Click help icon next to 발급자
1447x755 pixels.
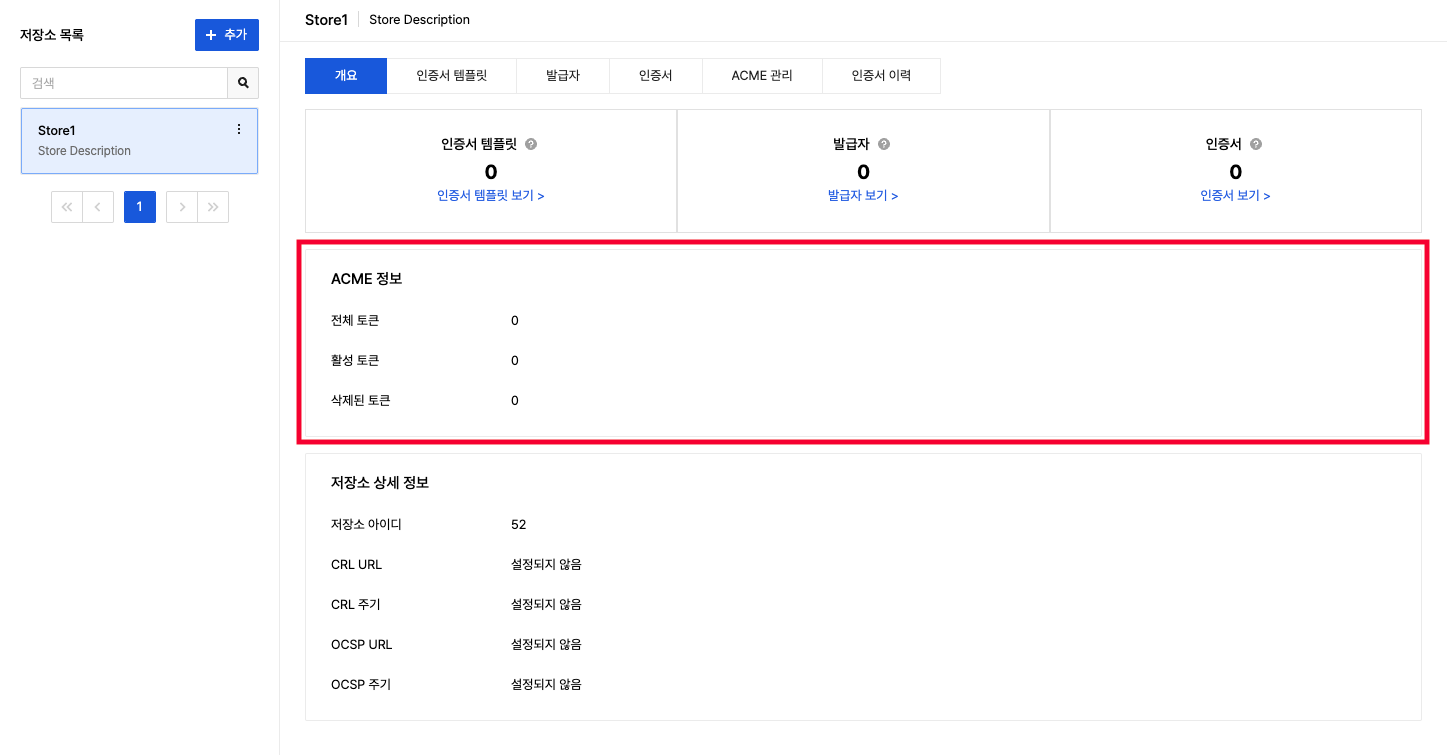884,144
